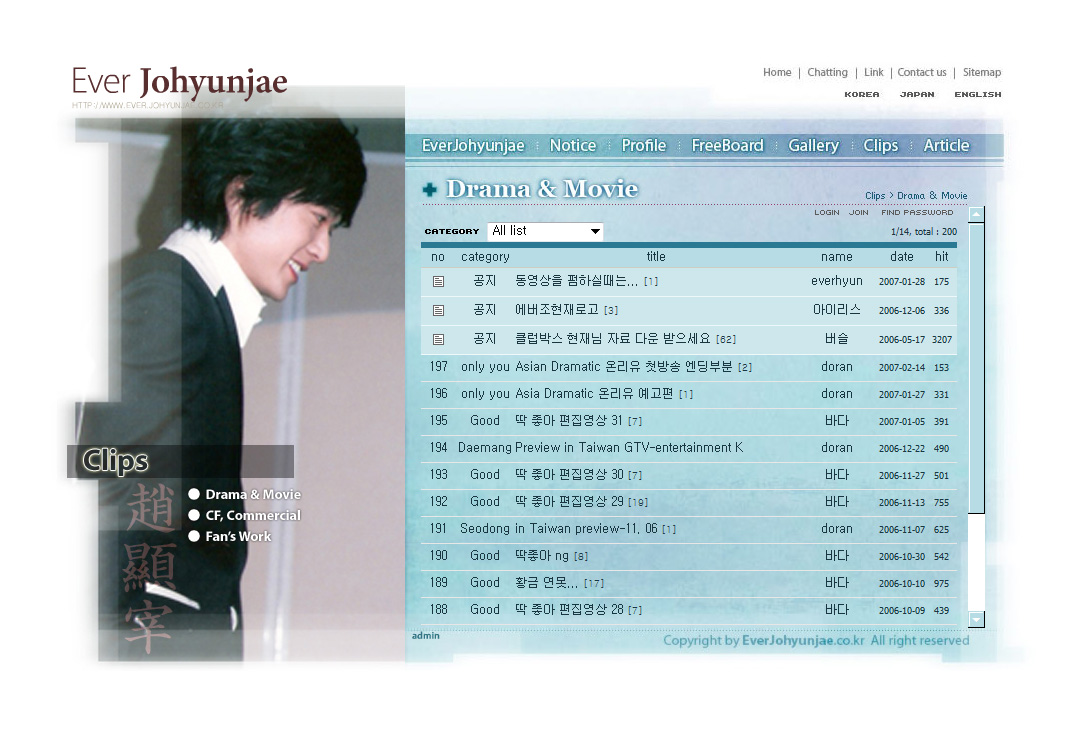The width and height of the screenshot is (1090, 732).
Task: Open post 197 Asian Dramatic 온리유 첫방송 엔딩부분
Action: (x=624, y=366)
